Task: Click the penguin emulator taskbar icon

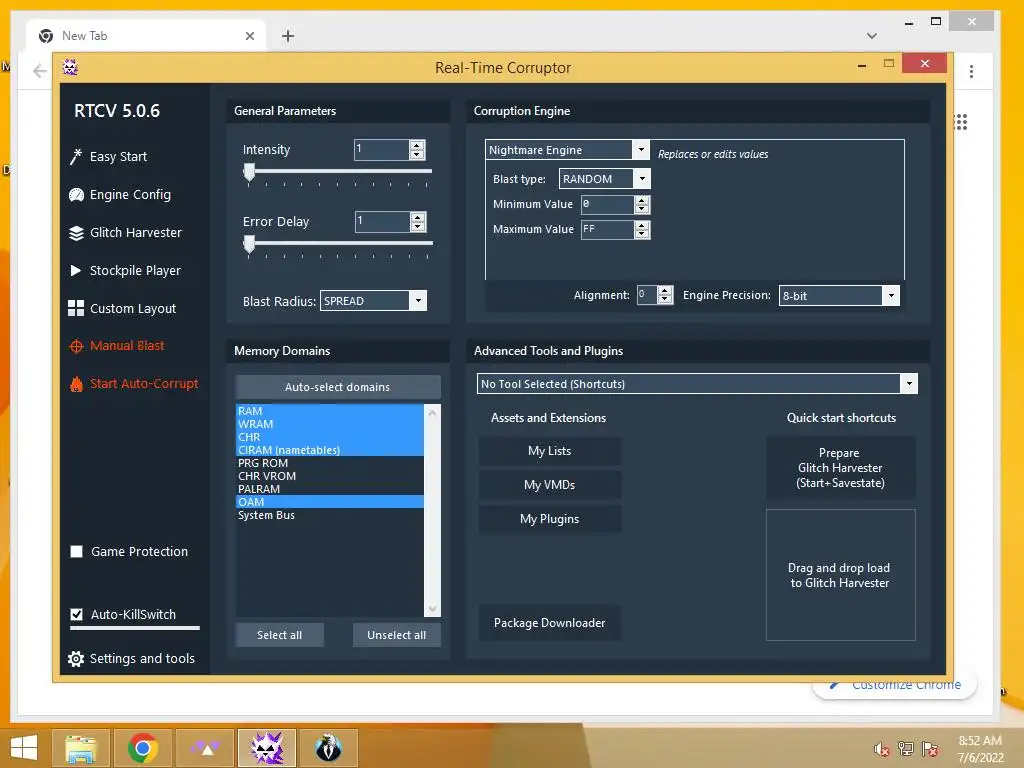Action: click(x=328, y=748)
